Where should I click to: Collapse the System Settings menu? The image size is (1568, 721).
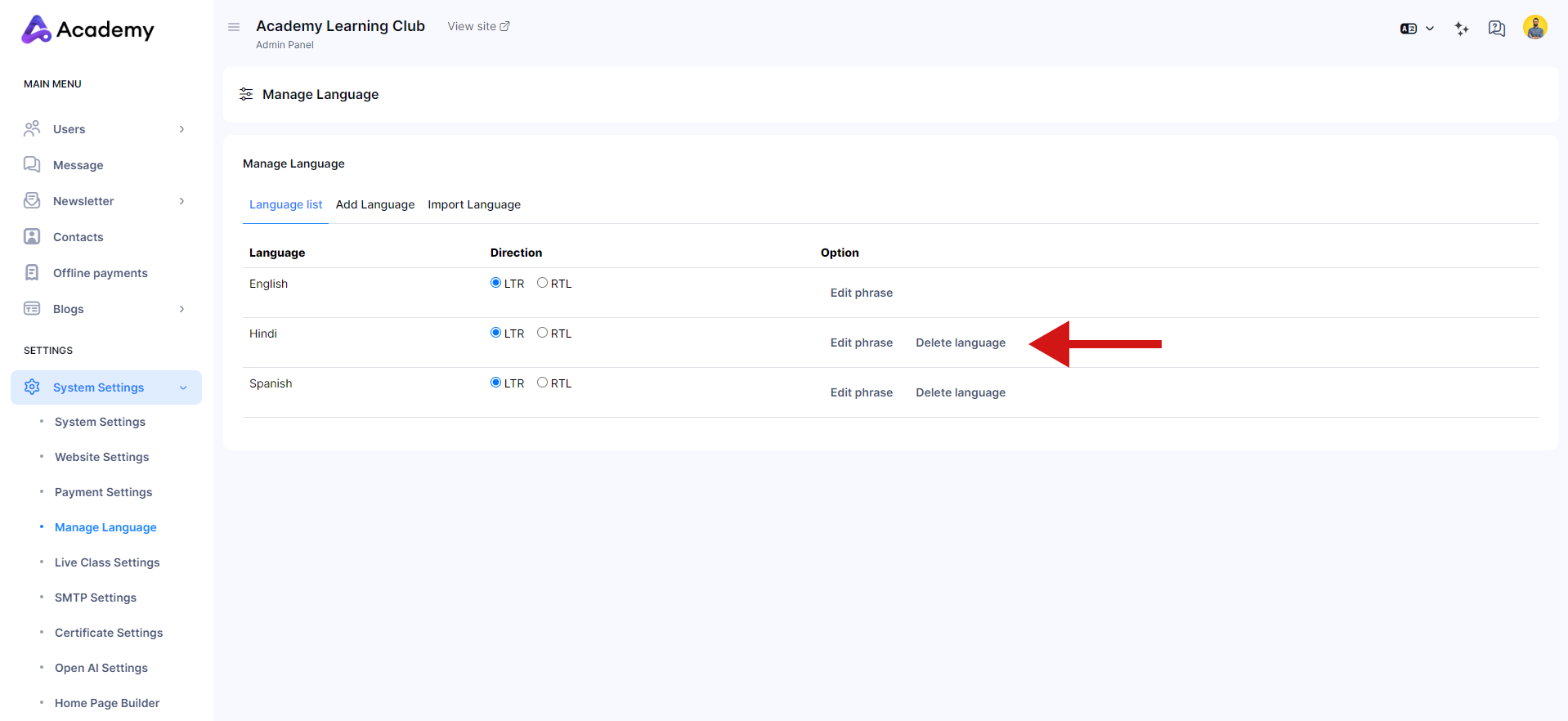(x=183, y=387)
